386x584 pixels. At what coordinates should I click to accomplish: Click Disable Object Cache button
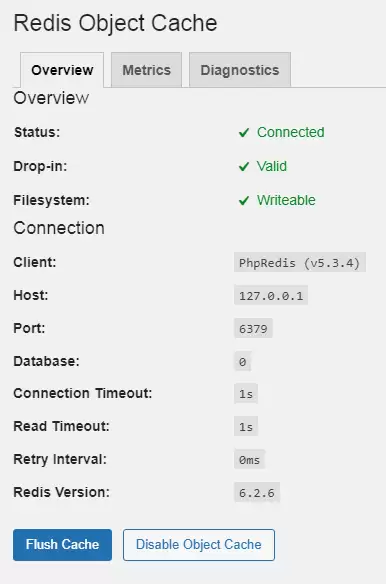[x=199, y=545]
